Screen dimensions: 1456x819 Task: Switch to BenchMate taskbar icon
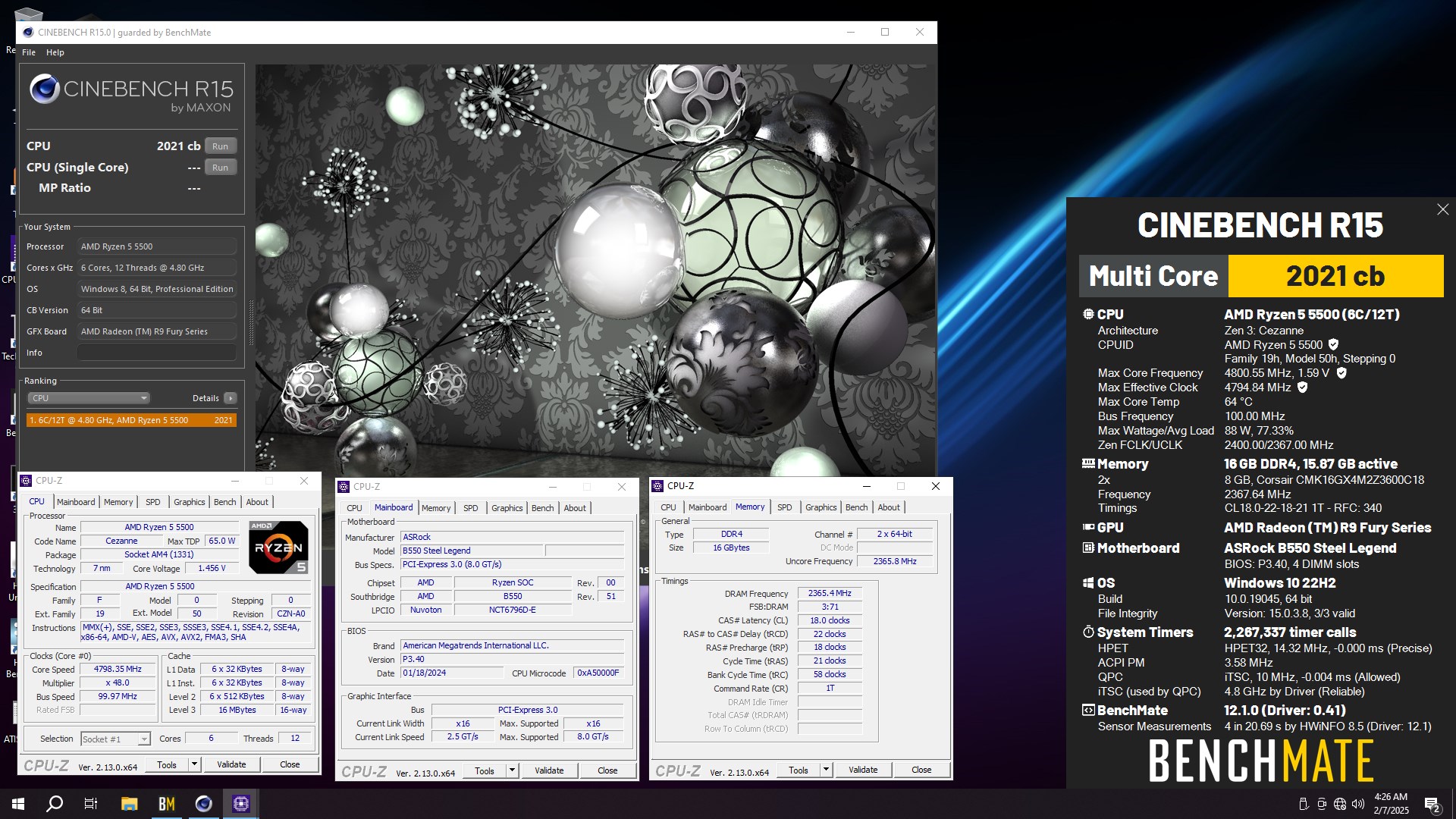[167, 804]
